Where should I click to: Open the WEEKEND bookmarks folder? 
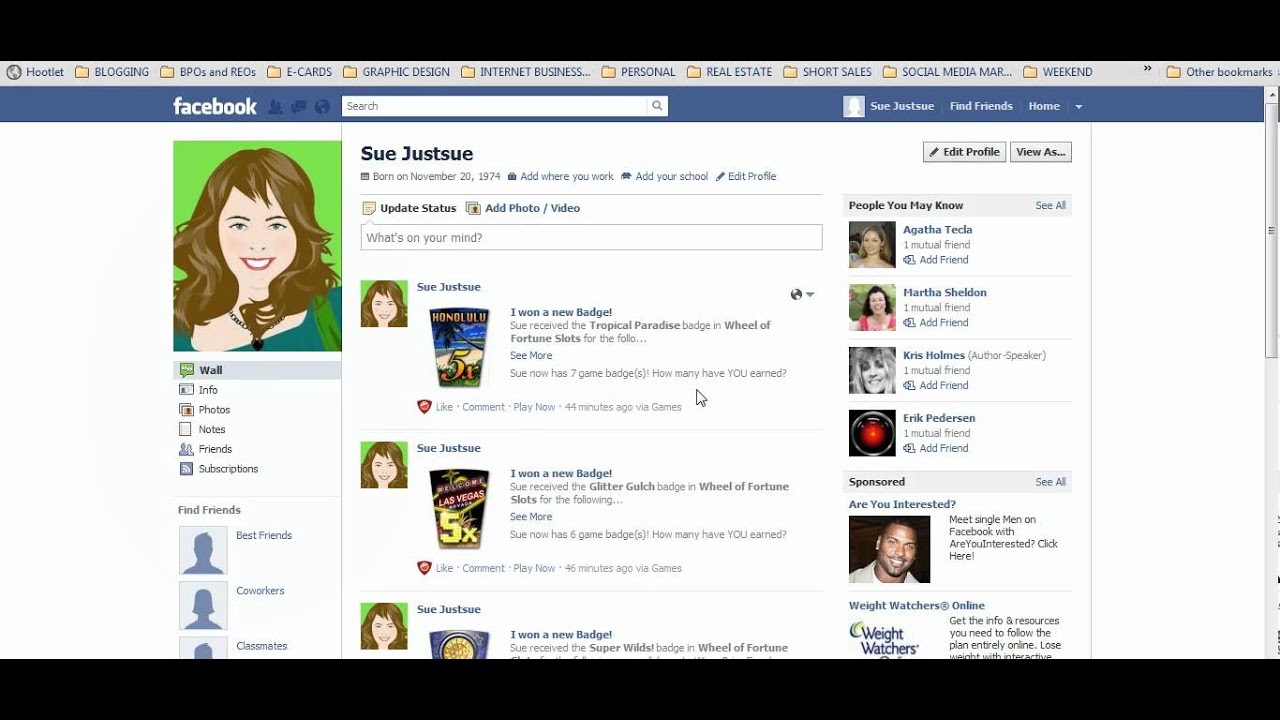(1057, 72)
